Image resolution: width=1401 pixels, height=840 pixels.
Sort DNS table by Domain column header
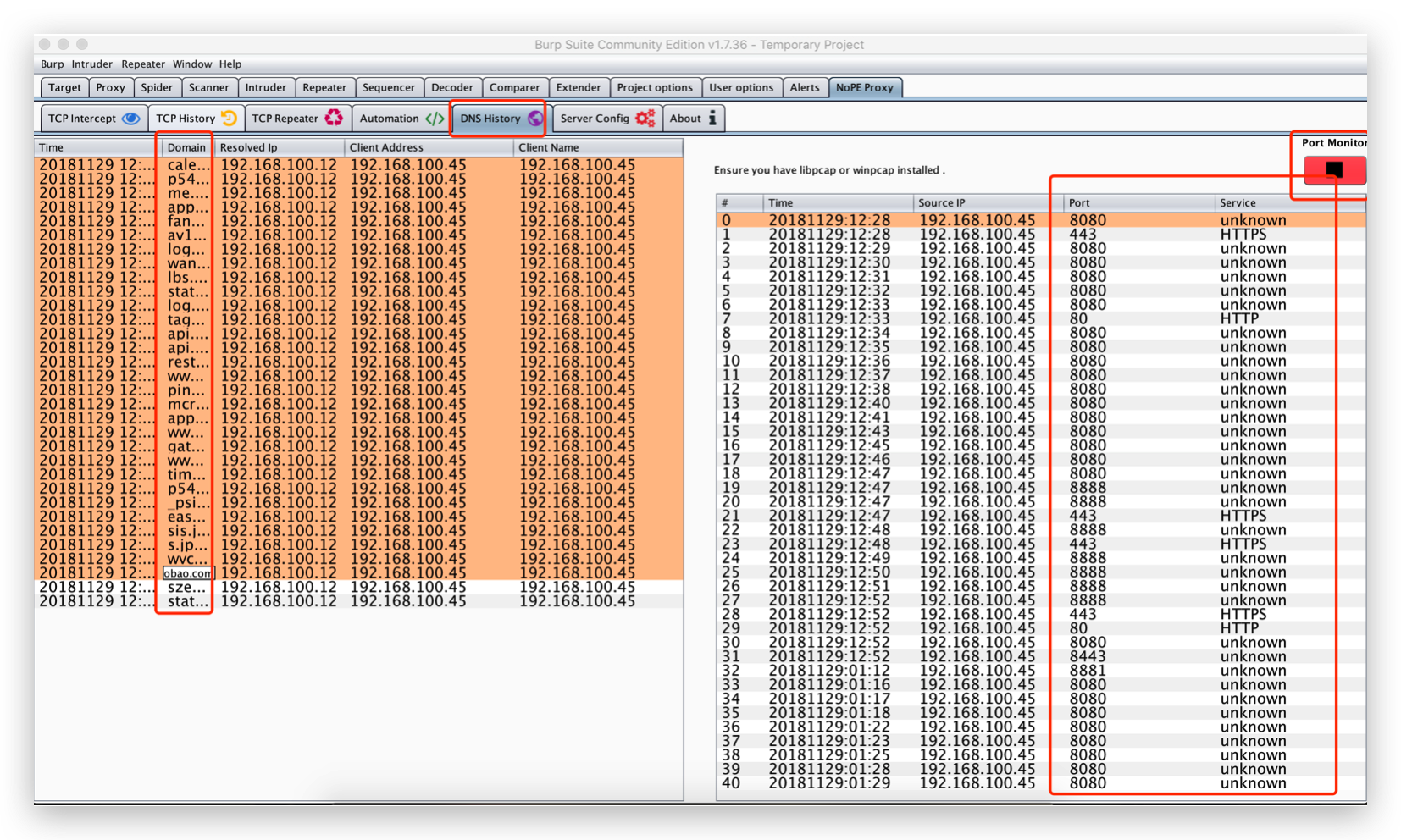point(186,147)
